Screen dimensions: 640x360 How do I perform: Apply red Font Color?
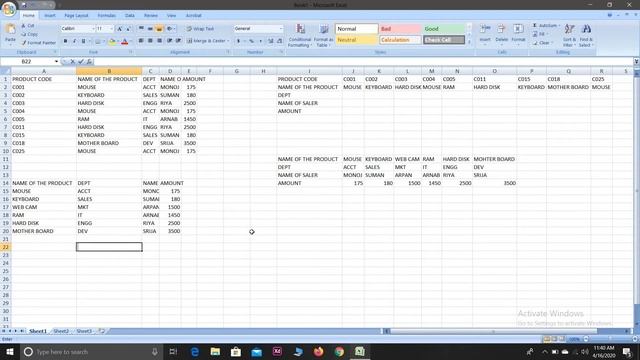124,41
